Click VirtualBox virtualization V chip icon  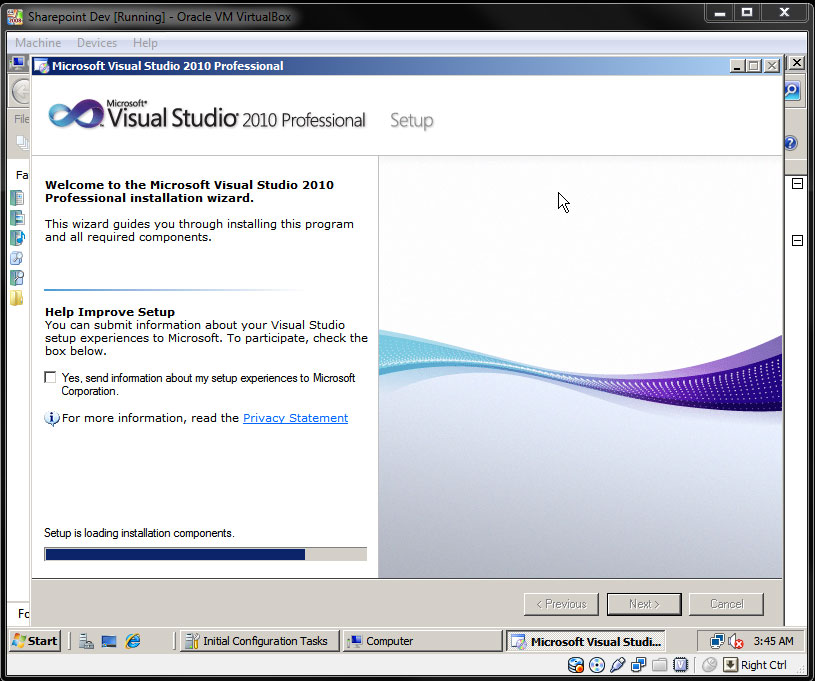680,665
